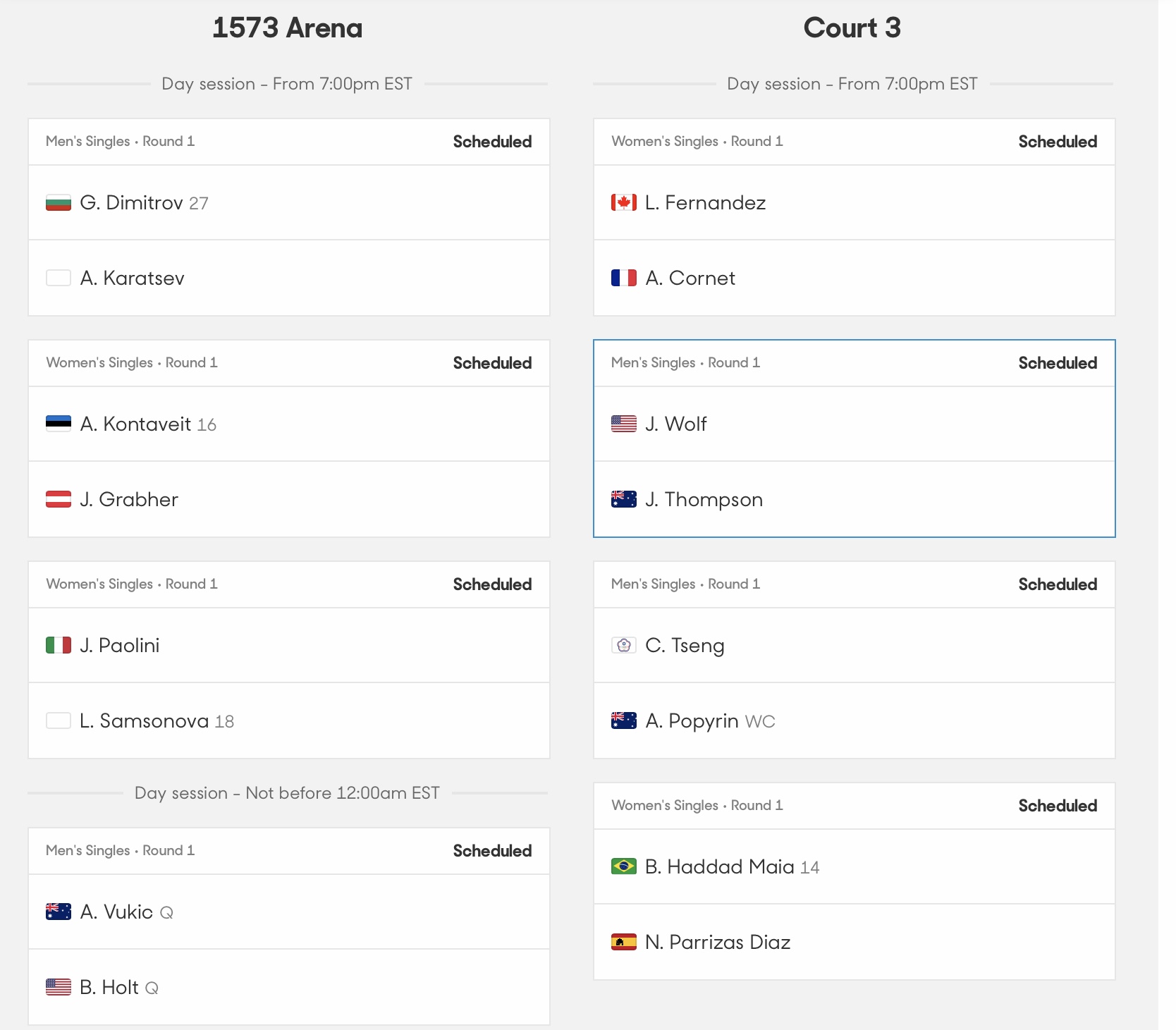Click the Chinese Taipei flag beside C. Tseng
Image resolution: width=1176 pixels, height=1030 pixels.
[624, 645]
